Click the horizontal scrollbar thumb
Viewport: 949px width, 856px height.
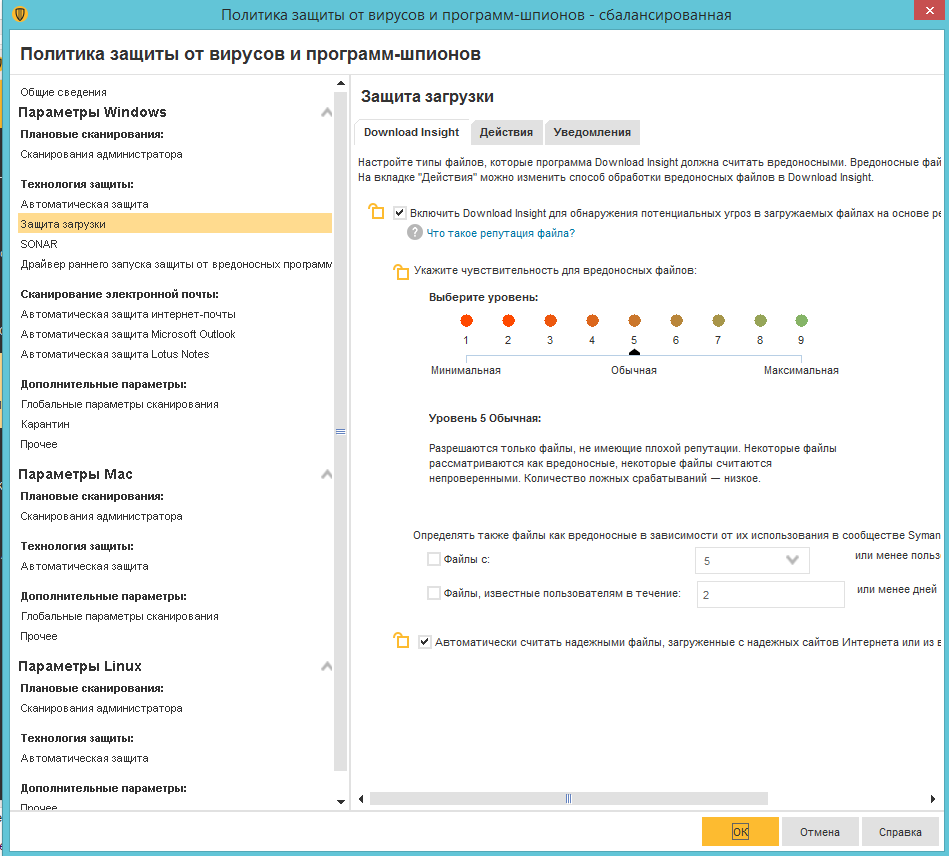pyautogui.click(x=568, y=798)
